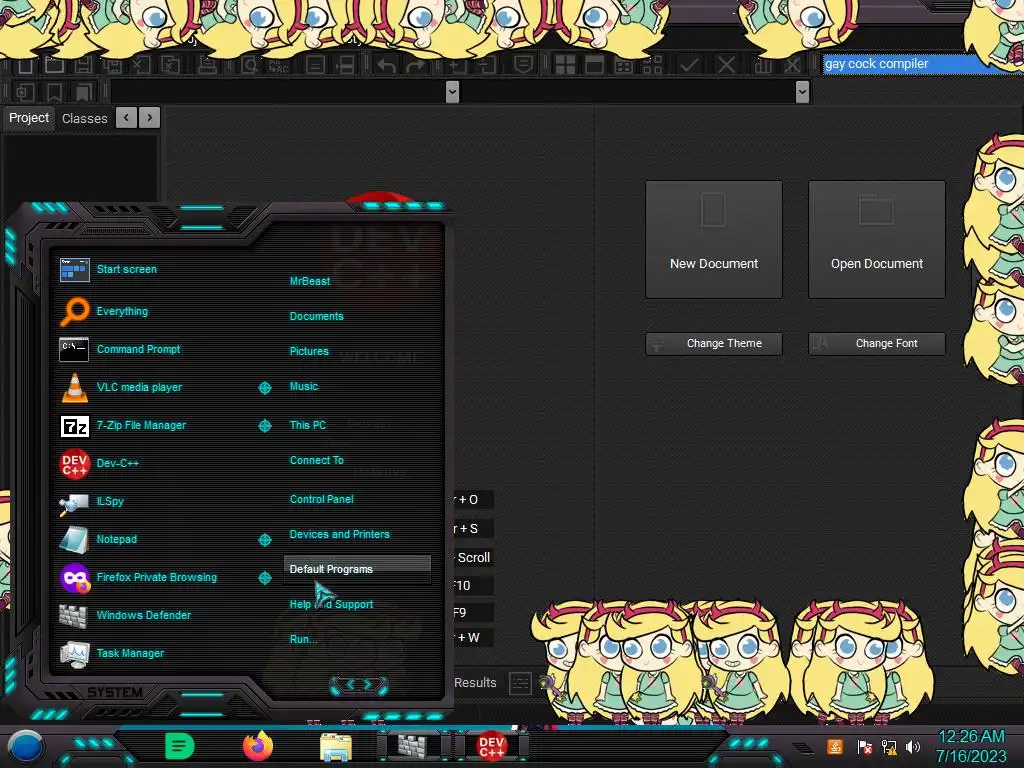
Task: Switch to the Classes tab
Action: click(x=84, y=118)
